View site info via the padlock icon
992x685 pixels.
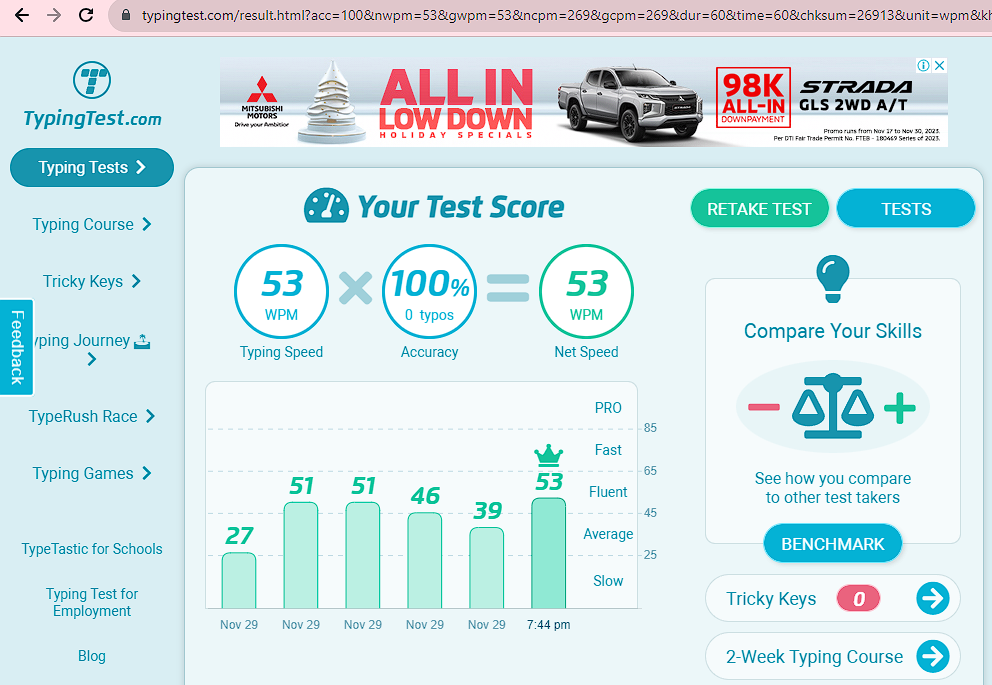[126, 15]
